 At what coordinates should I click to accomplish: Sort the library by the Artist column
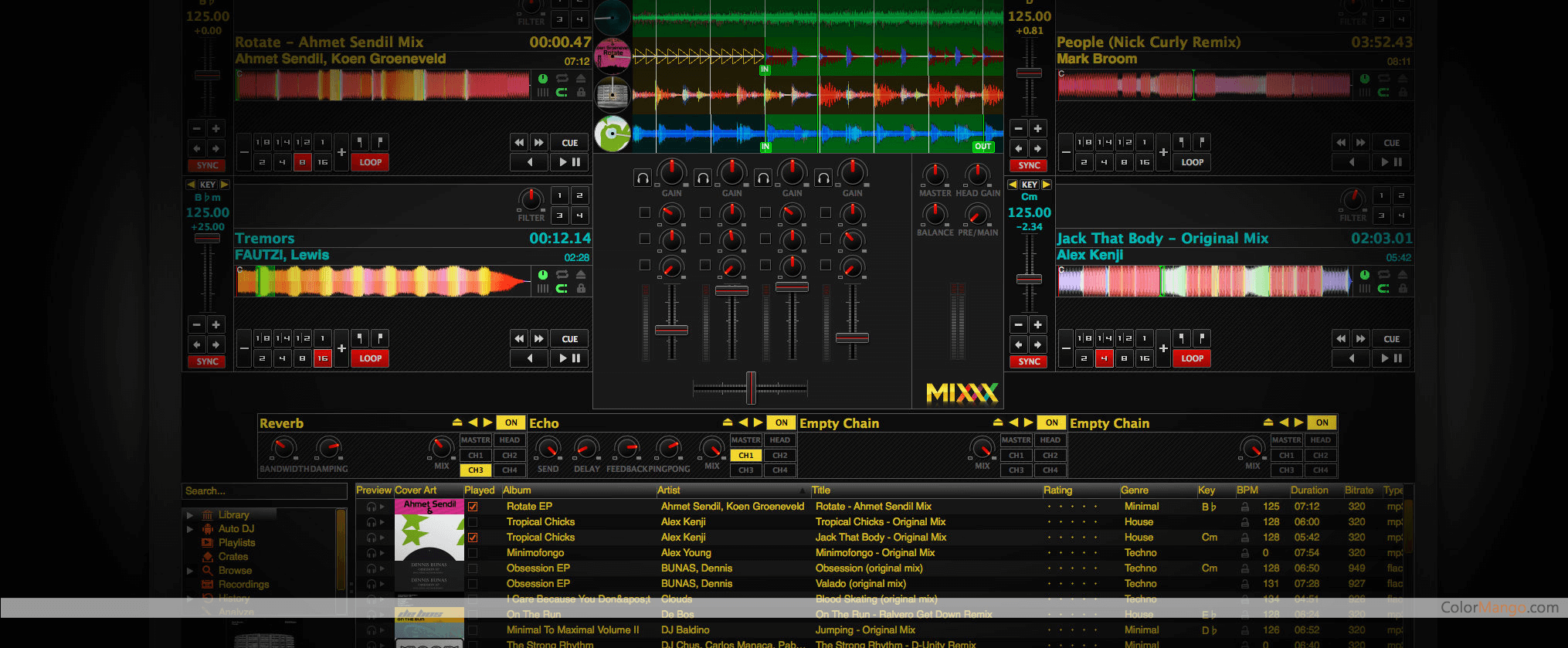669,490
